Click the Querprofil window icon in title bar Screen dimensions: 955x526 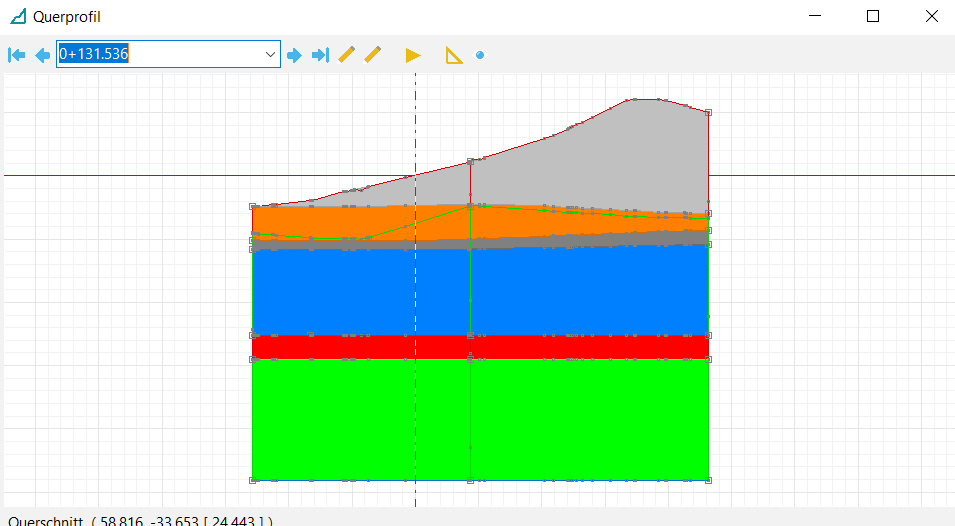[18, 17]
